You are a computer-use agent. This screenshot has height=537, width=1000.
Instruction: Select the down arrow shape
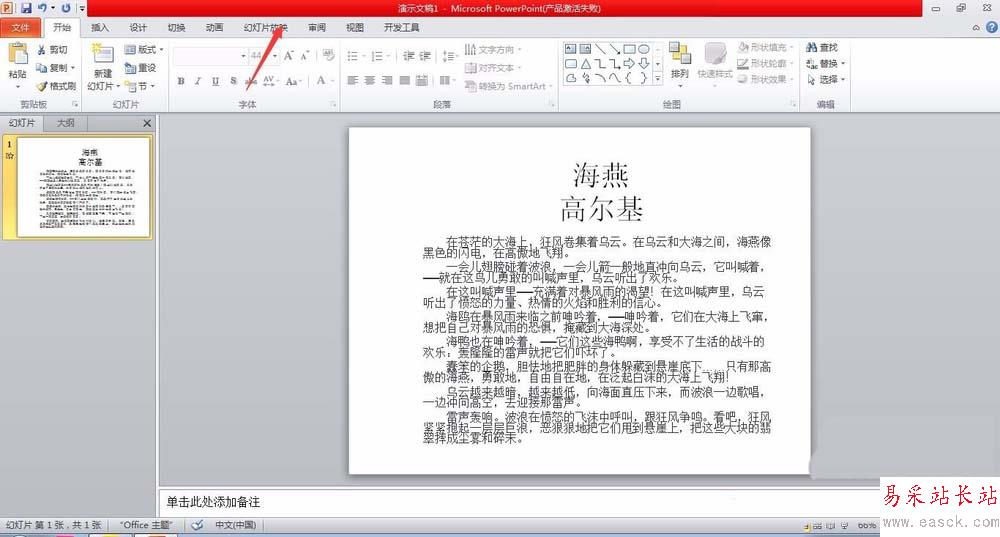click(644, 63)
